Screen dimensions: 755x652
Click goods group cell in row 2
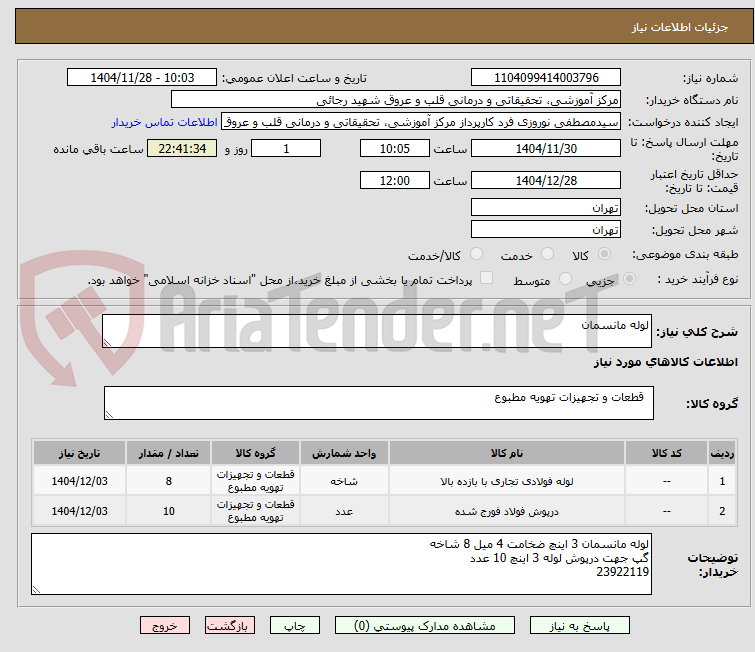point(255,511)
